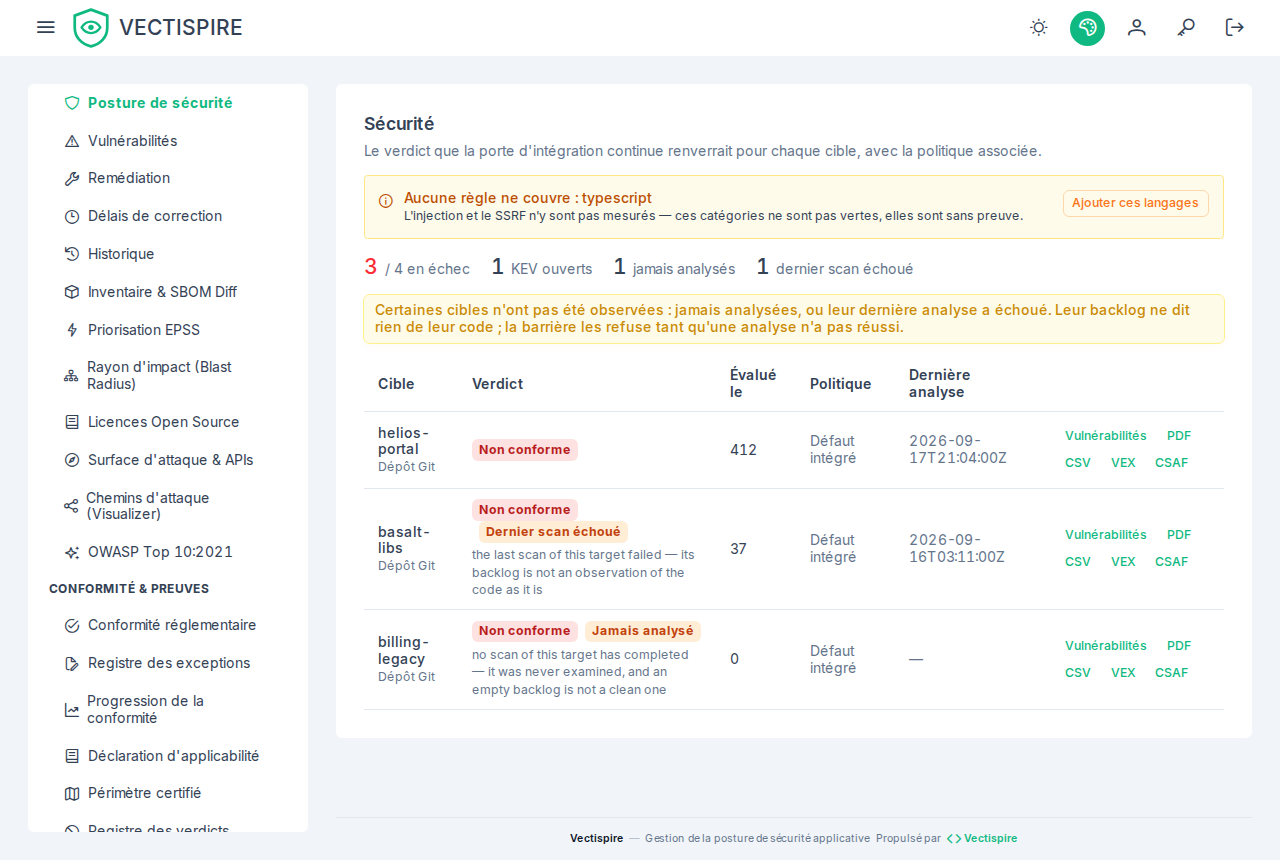Open the color palette theme picker
The image size is (1280, 860).
click(1087, 28)
